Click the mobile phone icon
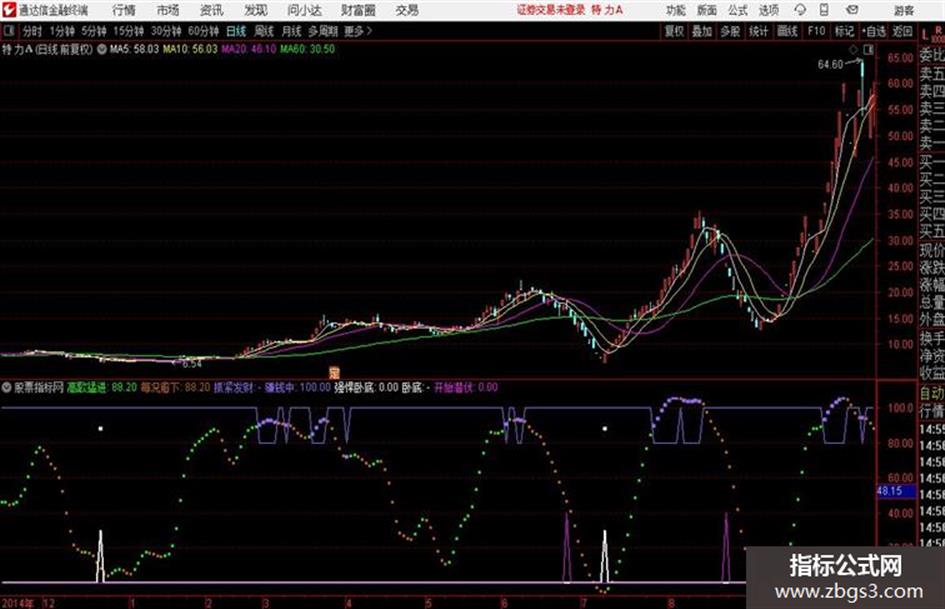The height and width of the screenshot is (609, 945). point(824,10)
